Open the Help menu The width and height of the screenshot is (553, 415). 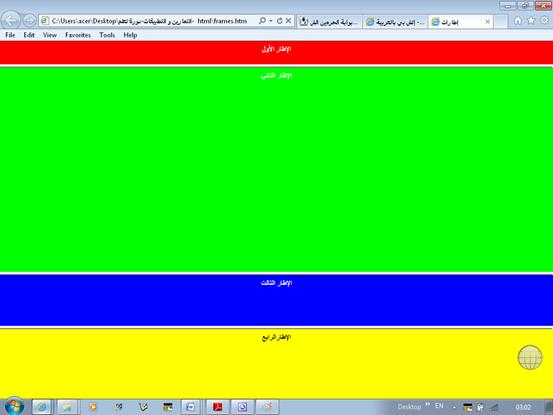click(130, 35)
